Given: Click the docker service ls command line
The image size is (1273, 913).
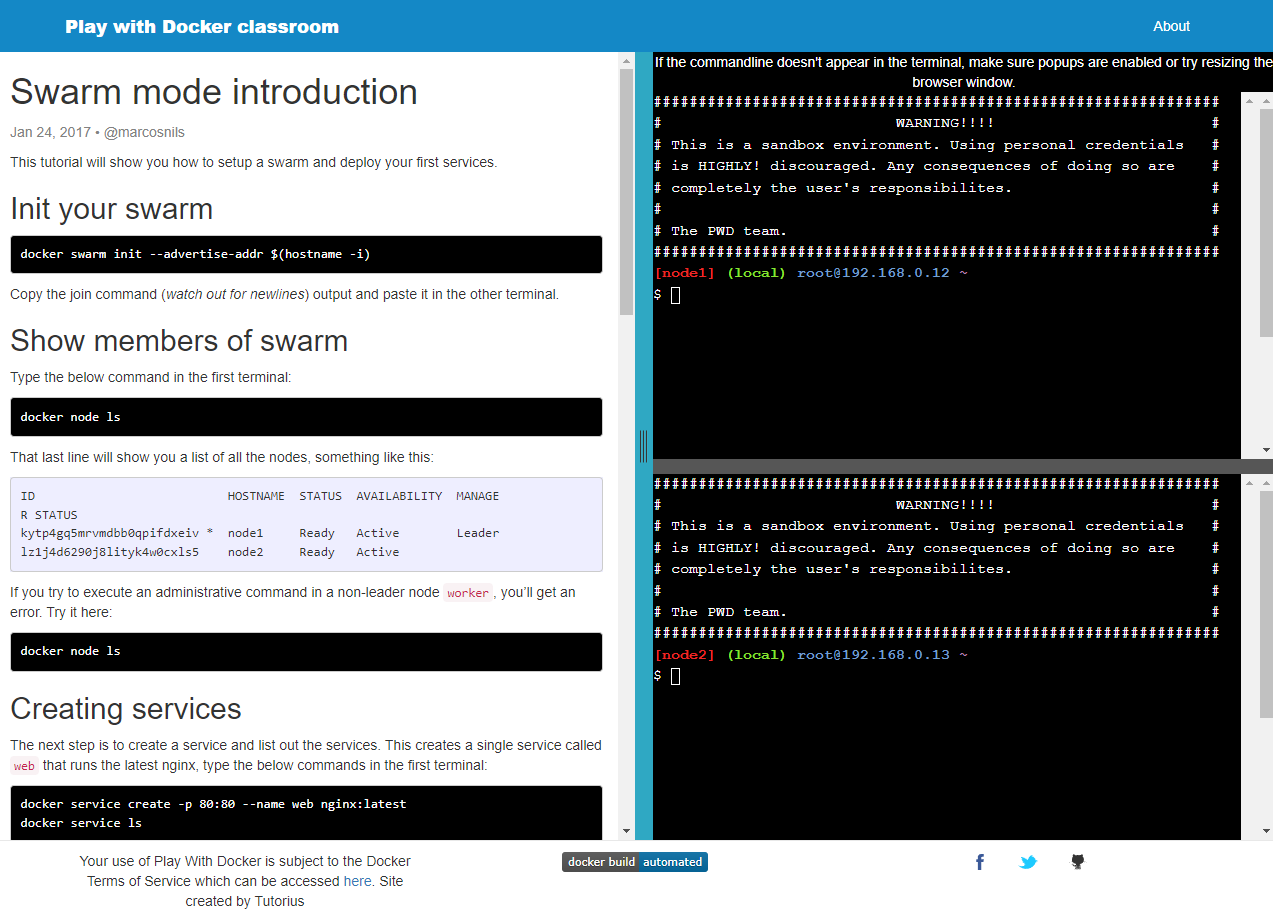Looking at the screenshot, I should coord(81,823).
